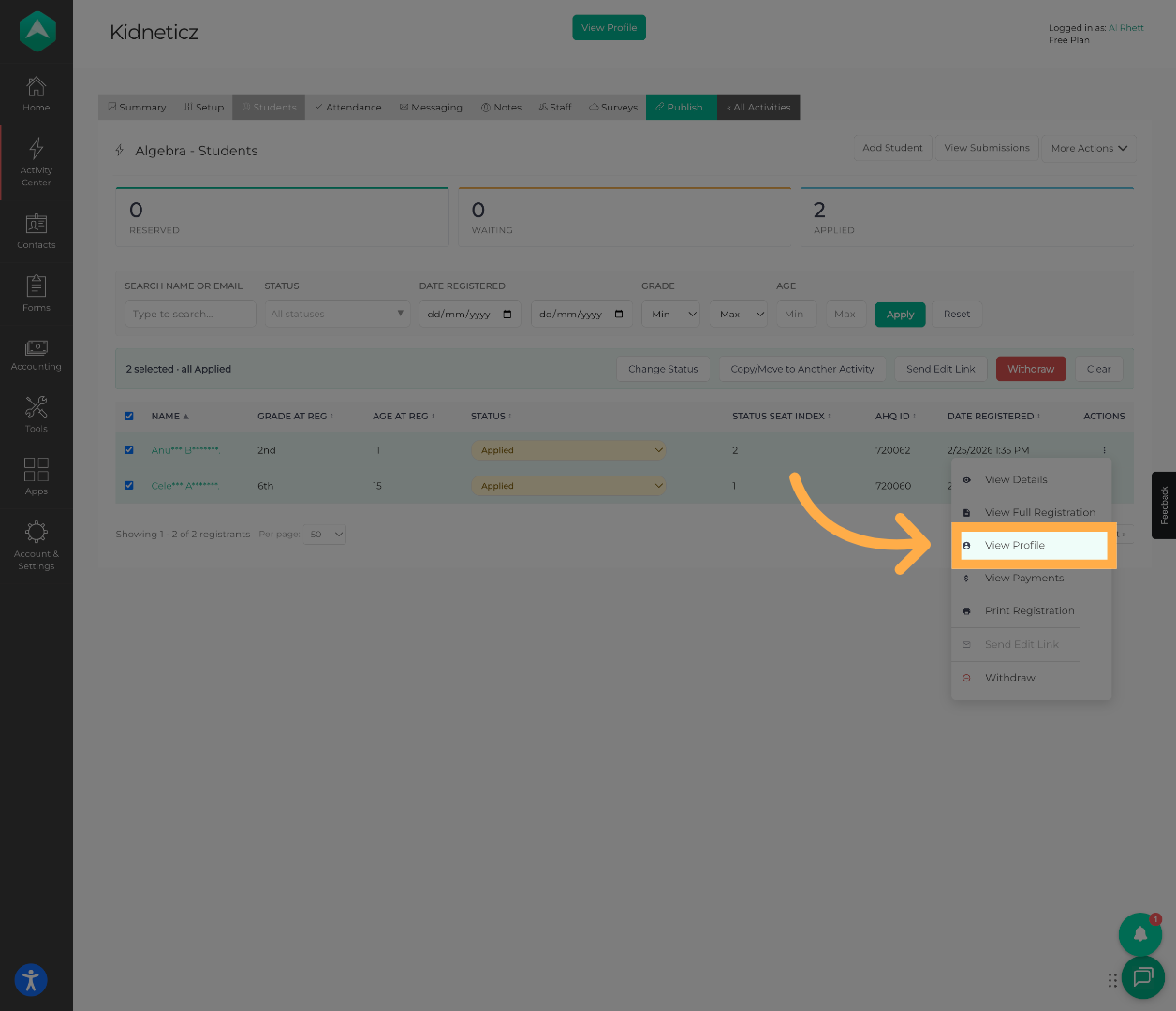Select Print Registration menu entry

[x=1030, y=610]
